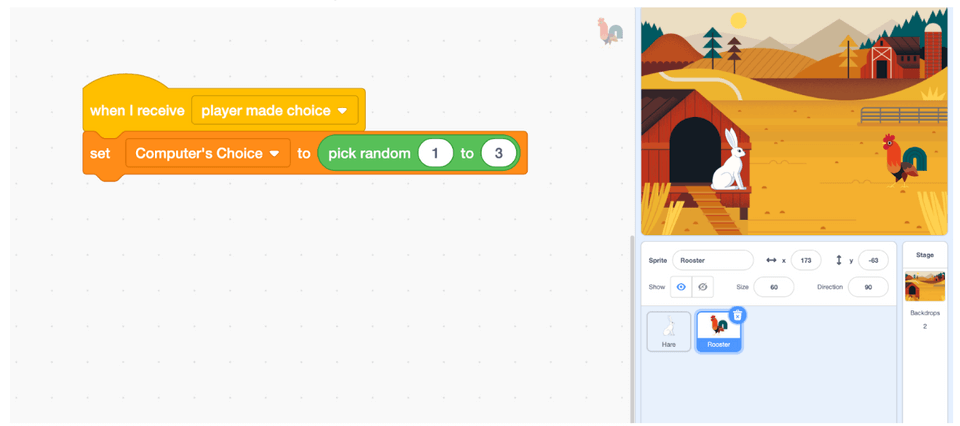Viewport: 960px width, 426px height.
Task: Show sprite using the eye icon
Action: [x=681, y=286]
